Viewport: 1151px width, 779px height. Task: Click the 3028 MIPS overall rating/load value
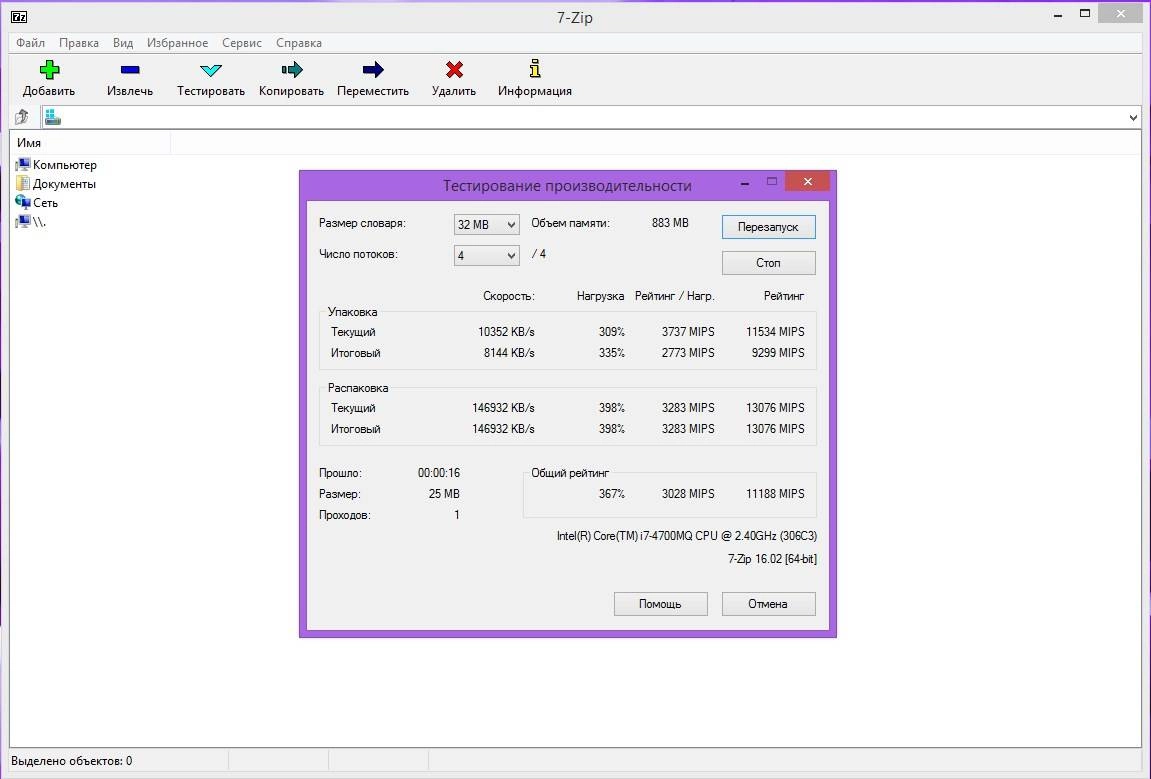[688, 494]
